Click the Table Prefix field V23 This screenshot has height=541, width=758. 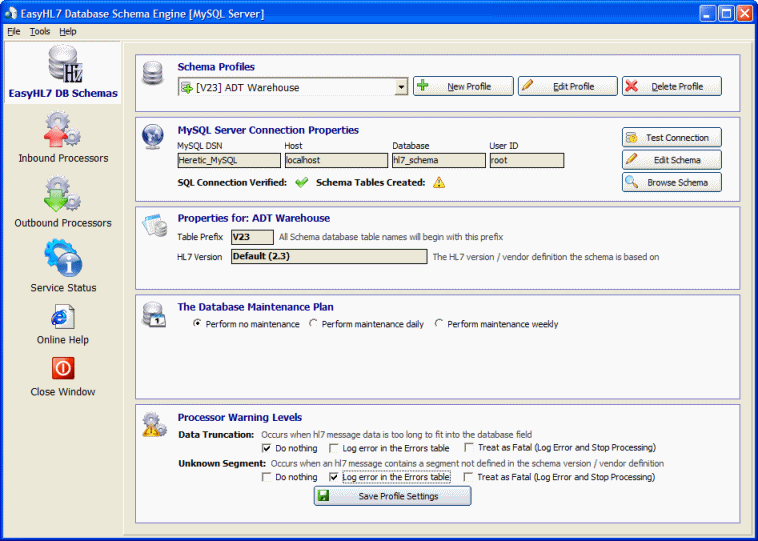(252, 237)
